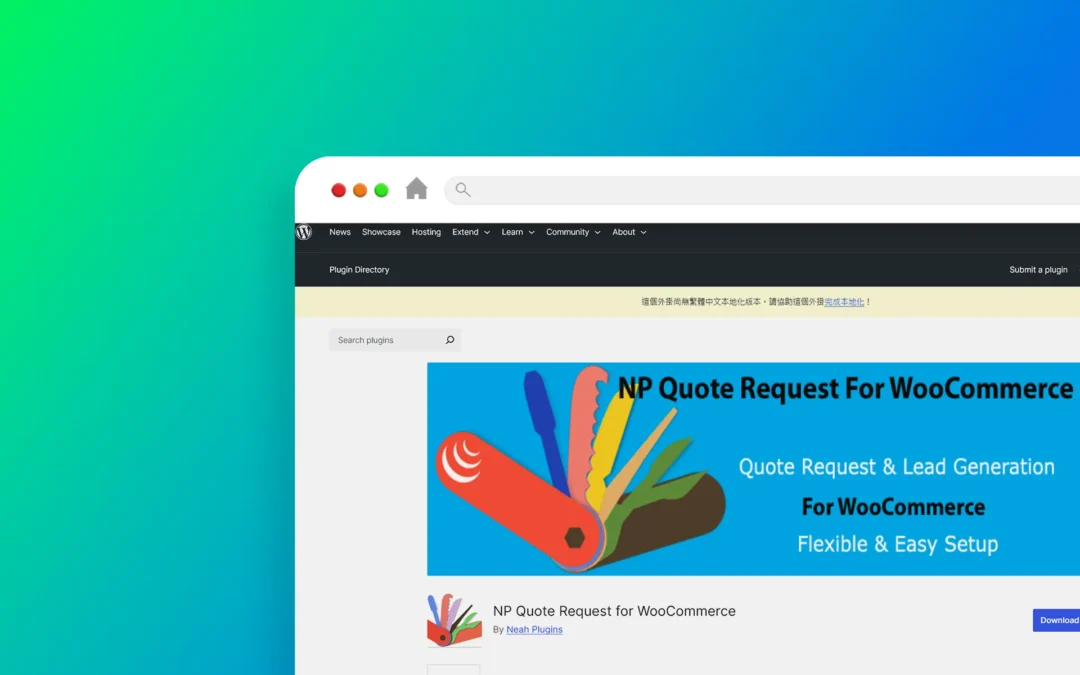The image size is (1080, 675).
Task: Click the green window button
Action: [x=381, y=190]
